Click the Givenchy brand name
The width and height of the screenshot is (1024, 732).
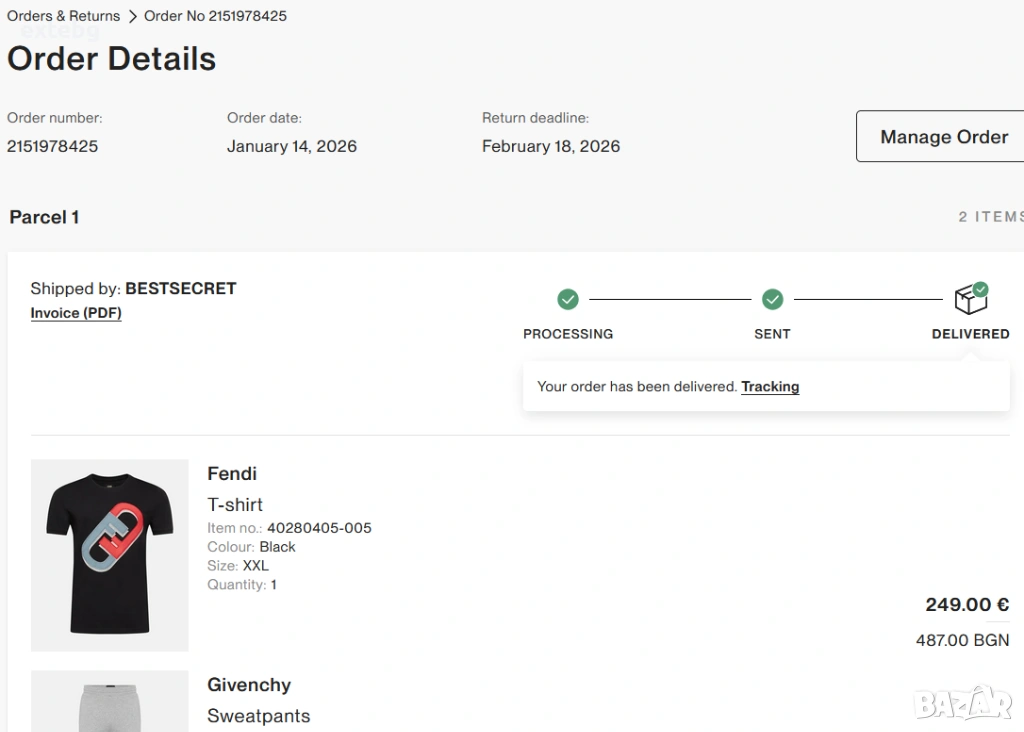(x=249, y=685)
